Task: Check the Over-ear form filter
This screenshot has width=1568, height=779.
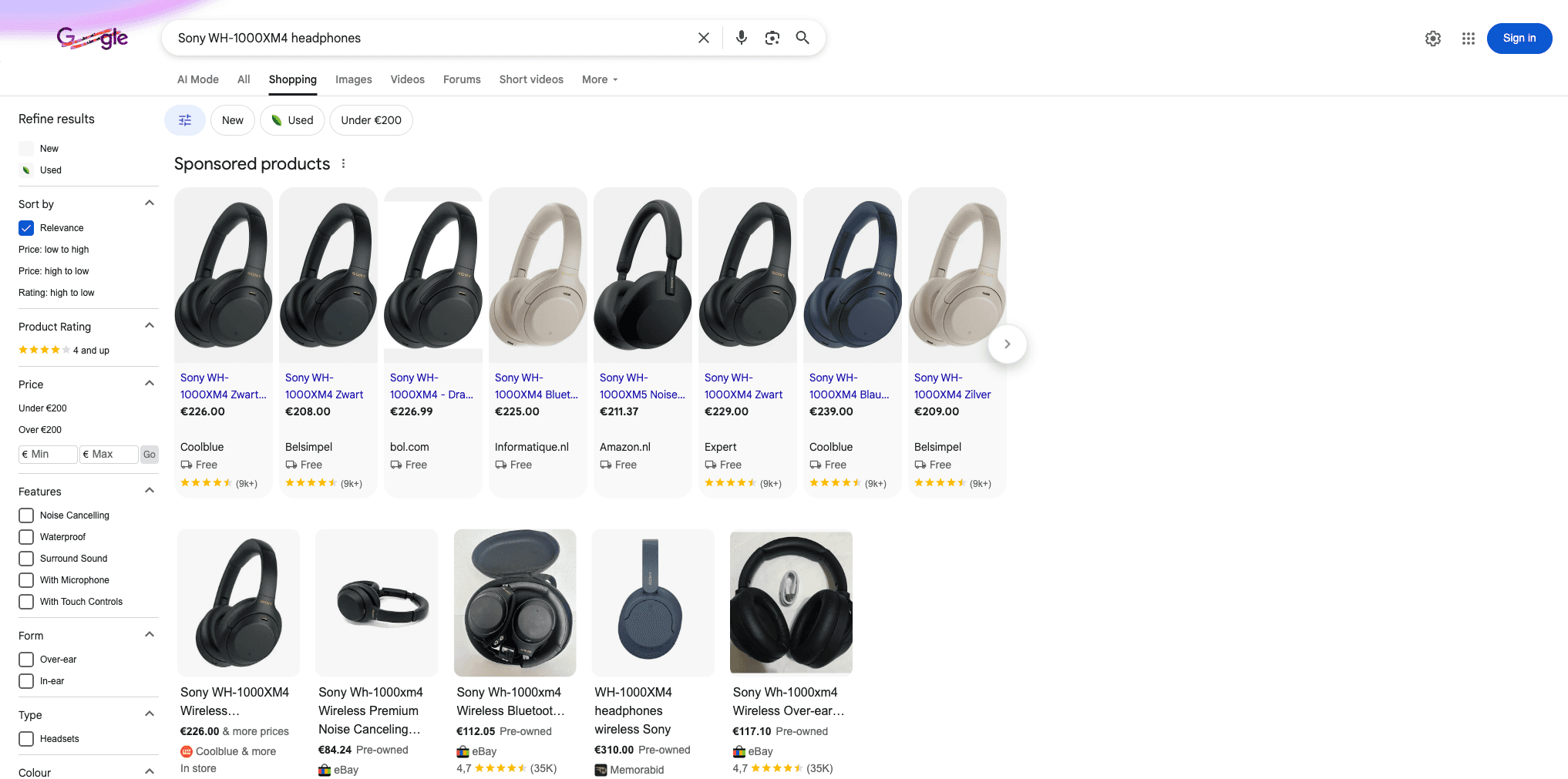Action: (25, 660)
